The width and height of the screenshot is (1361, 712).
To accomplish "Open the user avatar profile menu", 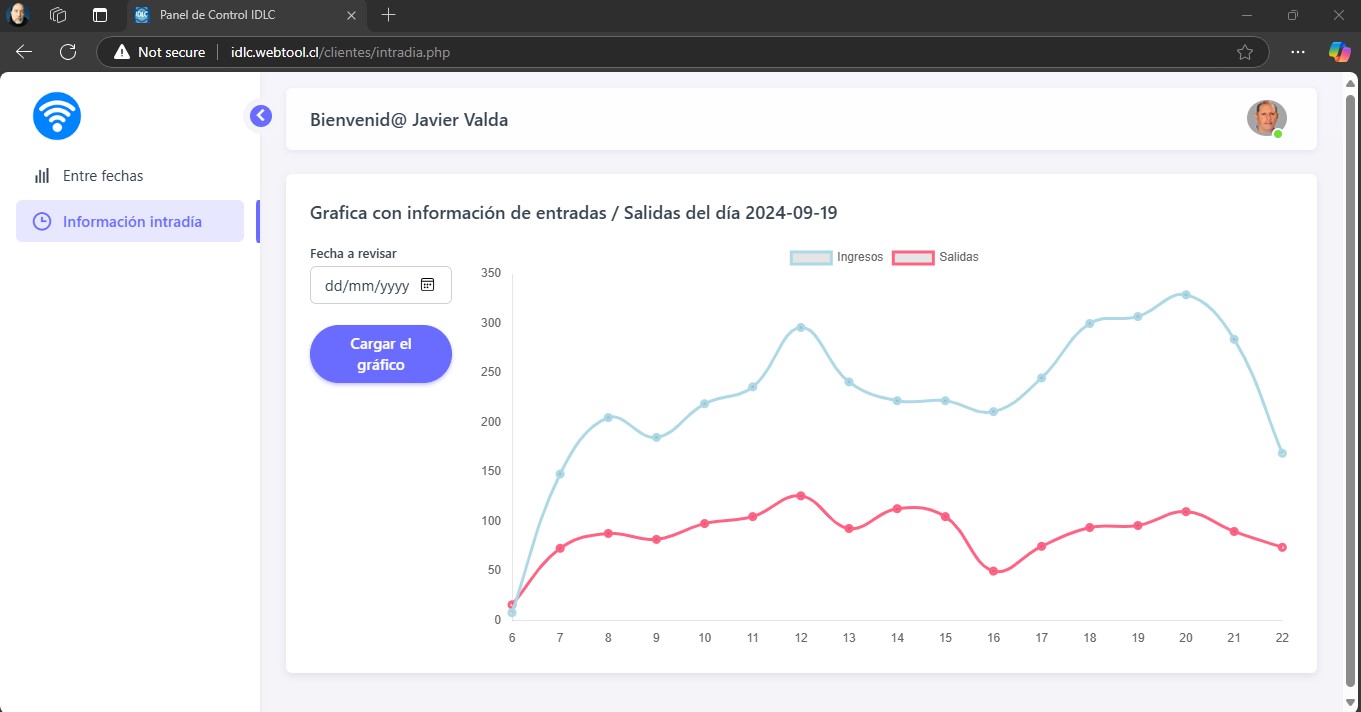I will [x=1266, y=118].
